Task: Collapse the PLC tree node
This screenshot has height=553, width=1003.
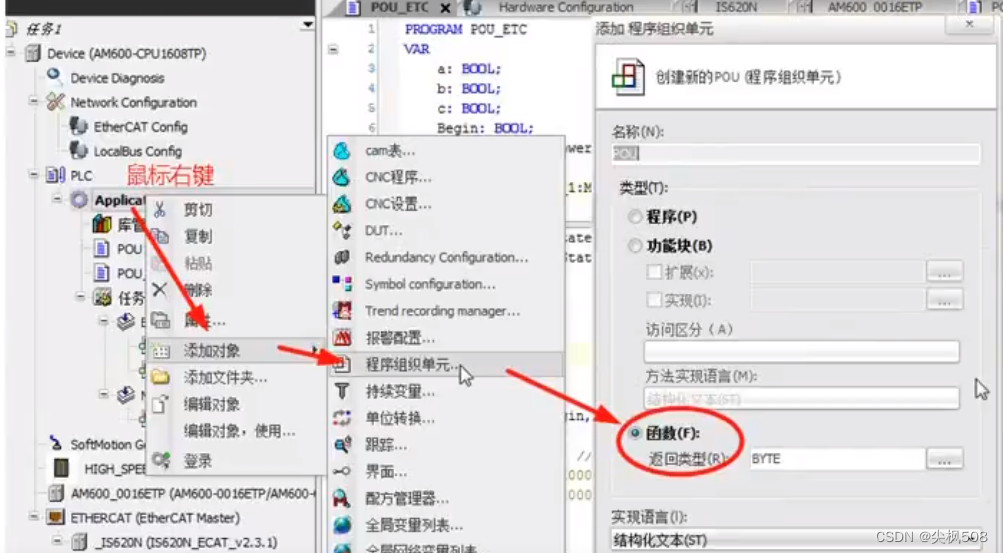Action: click(34, 175)
